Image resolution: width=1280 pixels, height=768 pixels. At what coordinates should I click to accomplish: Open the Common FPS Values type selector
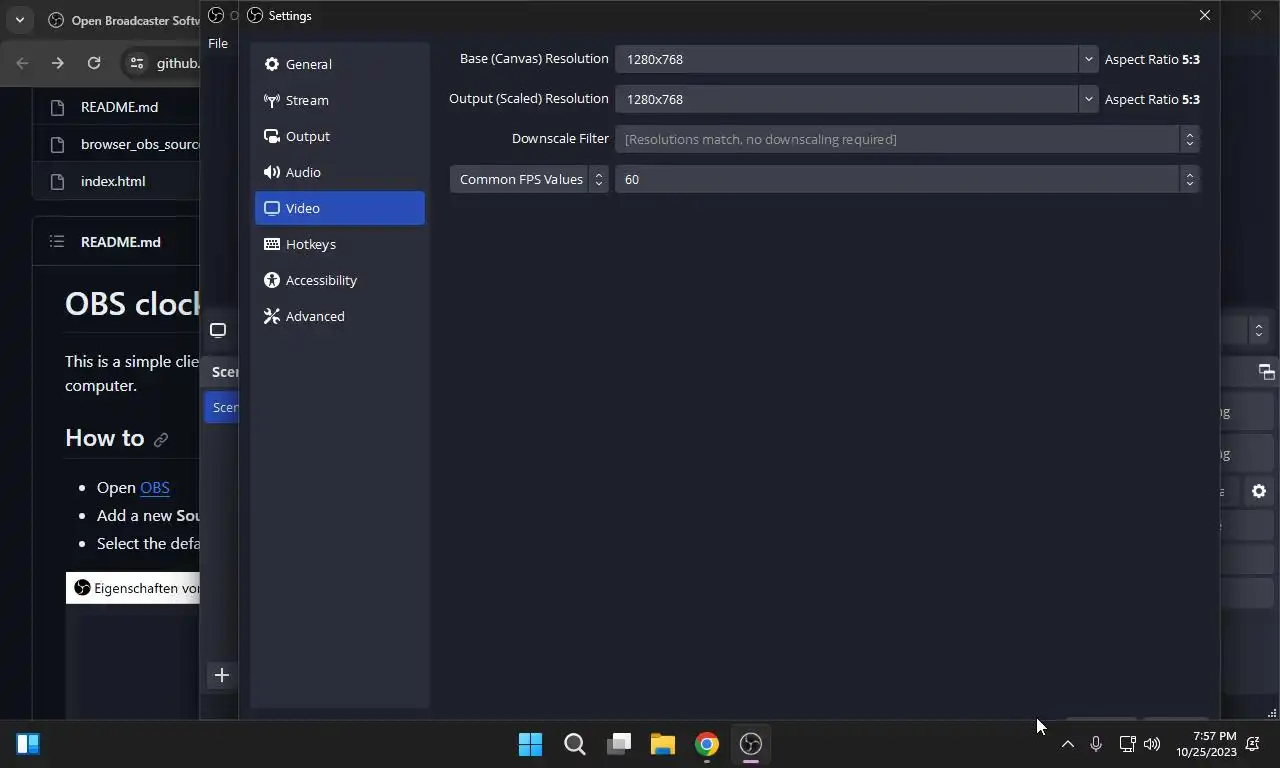click(x=529, y=179)
